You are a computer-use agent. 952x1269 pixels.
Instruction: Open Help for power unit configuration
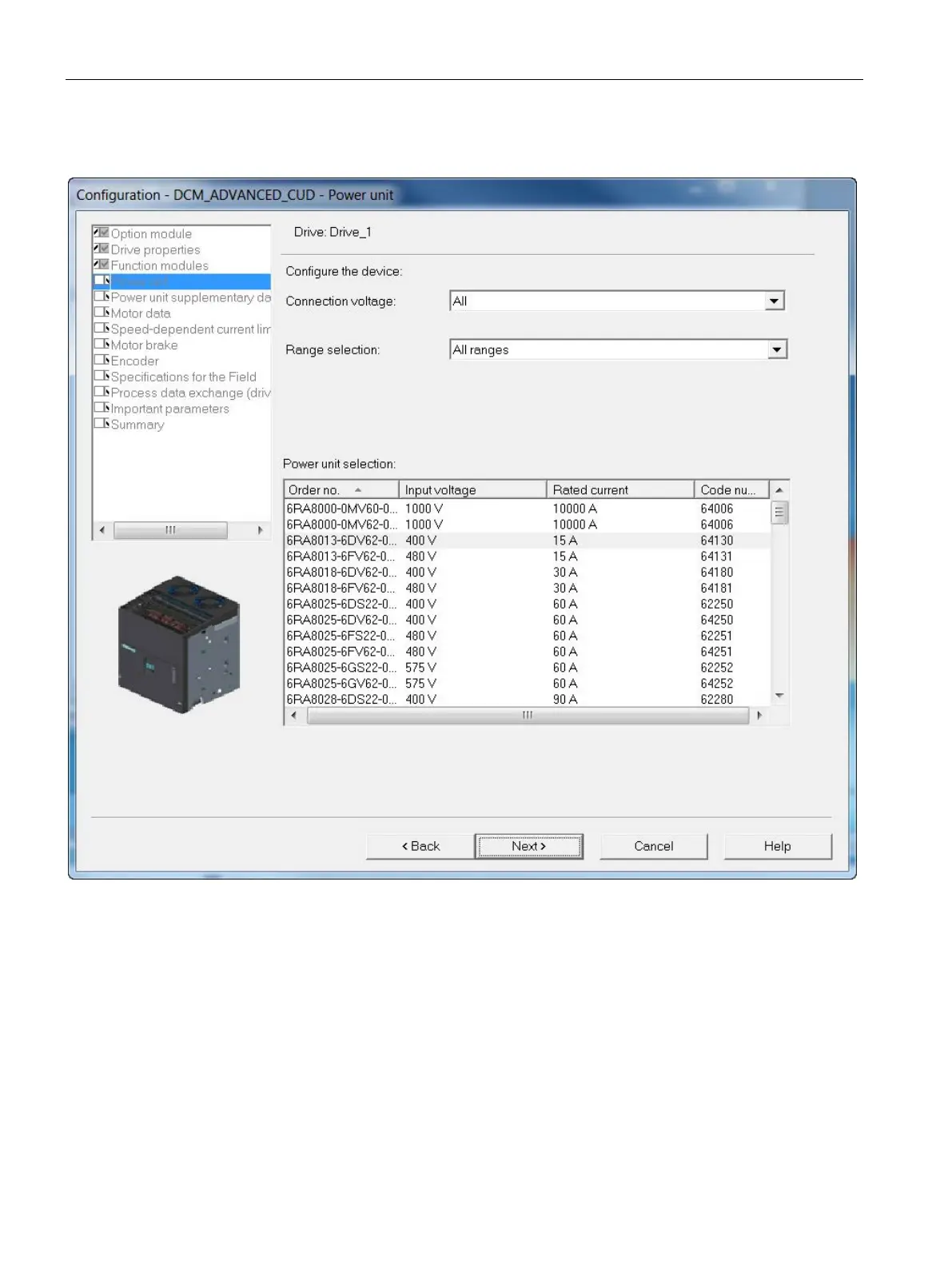(777, 846)
